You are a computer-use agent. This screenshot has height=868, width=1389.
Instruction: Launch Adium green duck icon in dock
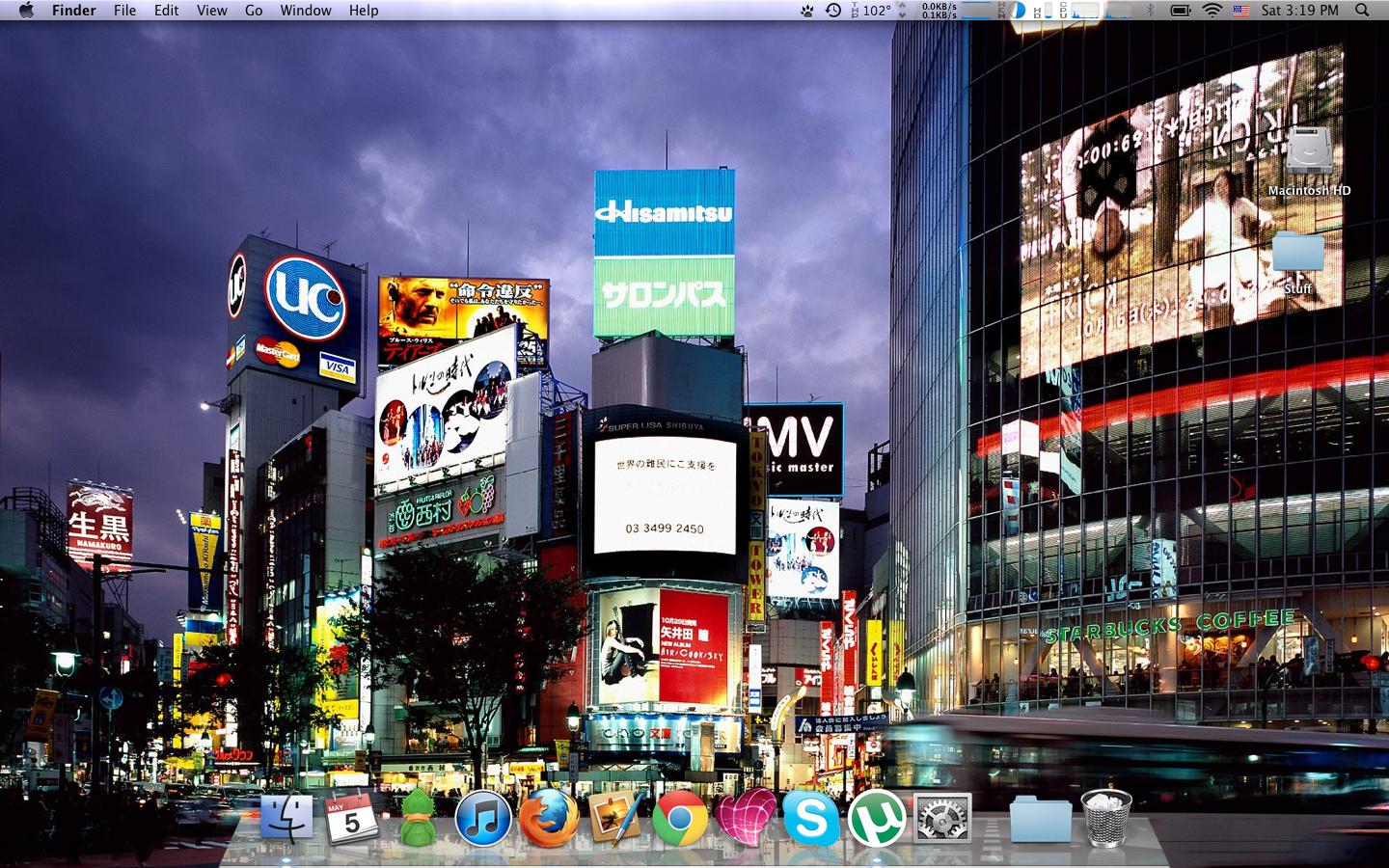(417, 819)
